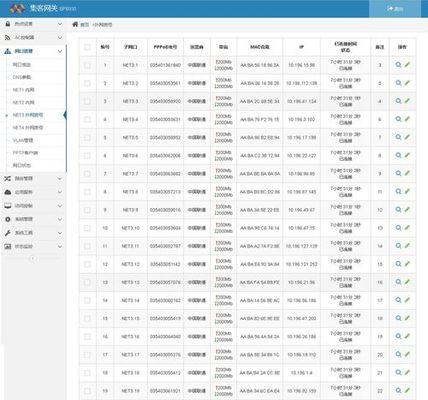The height and width of the screenshot is (400, 428).
Task: Open the NET4 WAN dial-up submenu item
Action: [28, 127]
